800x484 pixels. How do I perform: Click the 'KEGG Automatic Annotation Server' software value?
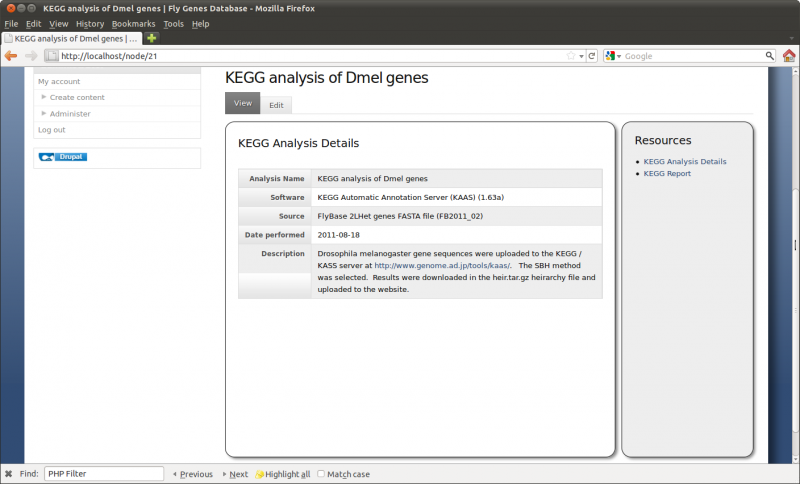tap(410, 197)
